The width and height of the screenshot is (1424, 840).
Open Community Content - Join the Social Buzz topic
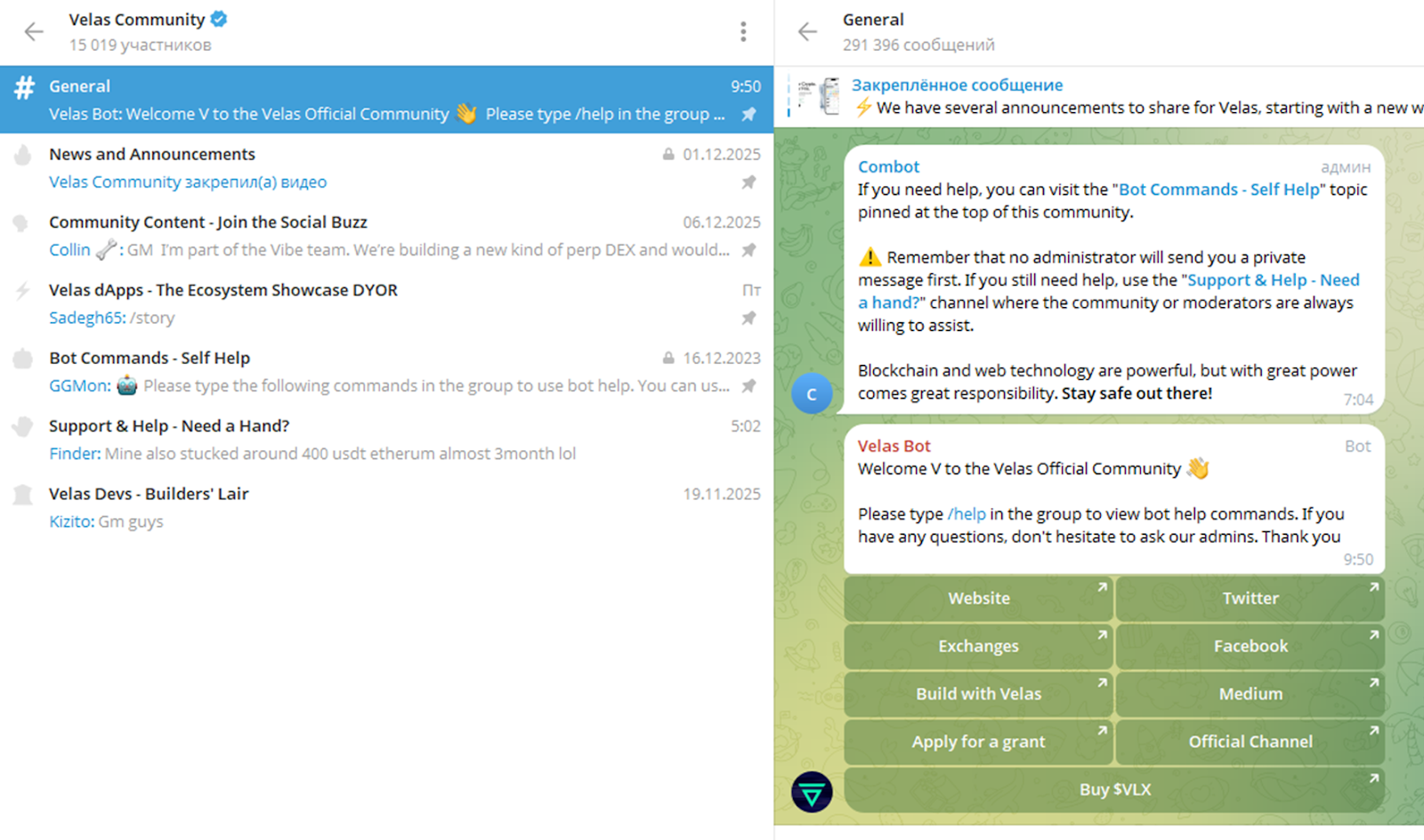(x=387, y=235)
